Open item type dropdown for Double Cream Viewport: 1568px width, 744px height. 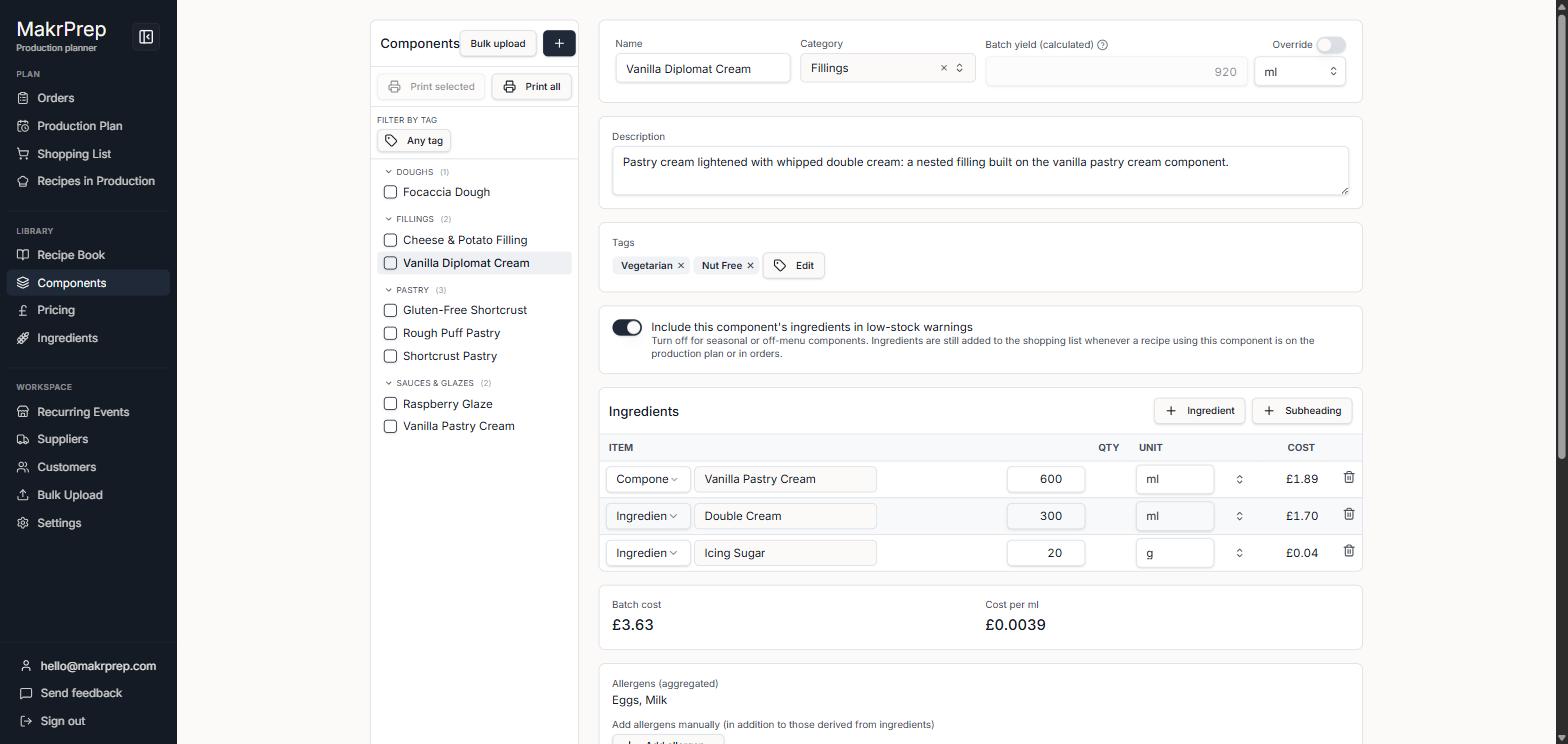(647, 516)
